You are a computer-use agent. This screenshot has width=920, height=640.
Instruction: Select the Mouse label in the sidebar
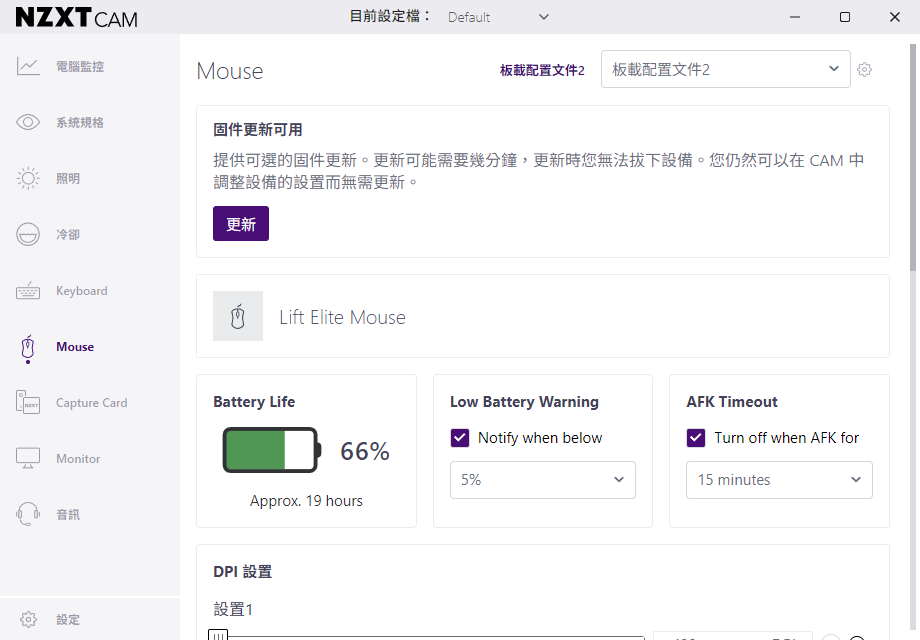pyautogui.click(x=75, y=347)
